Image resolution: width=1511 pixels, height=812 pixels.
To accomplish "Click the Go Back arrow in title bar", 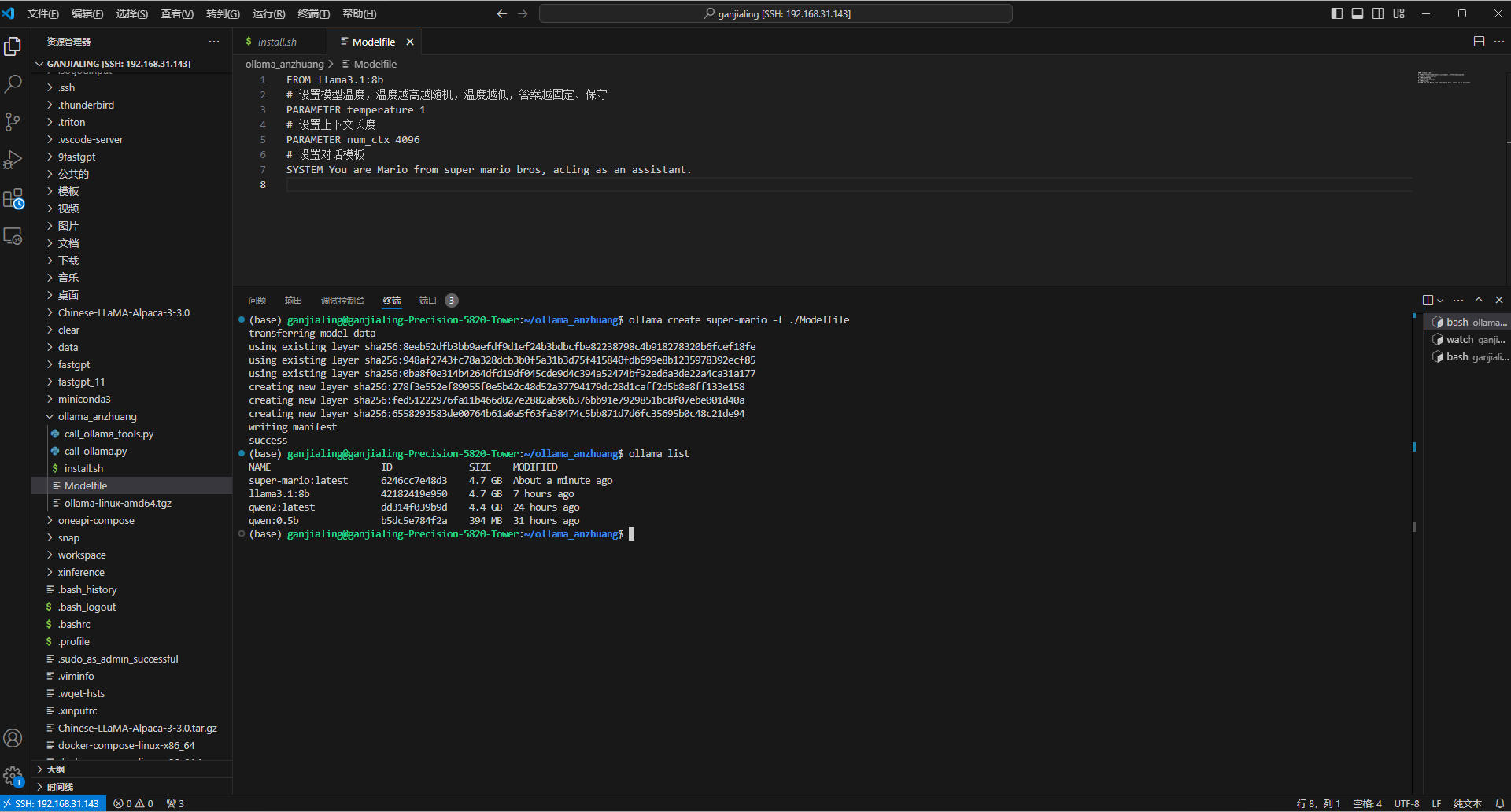I will [x=502, y=13].
